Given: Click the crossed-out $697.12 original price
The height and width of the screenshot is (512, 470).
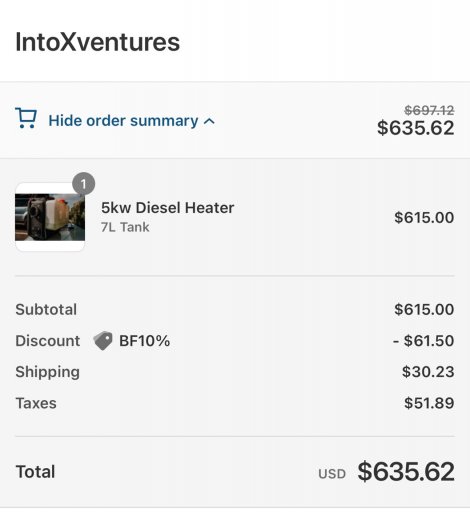Looking at the screenshot, I should tap(429, 110).
